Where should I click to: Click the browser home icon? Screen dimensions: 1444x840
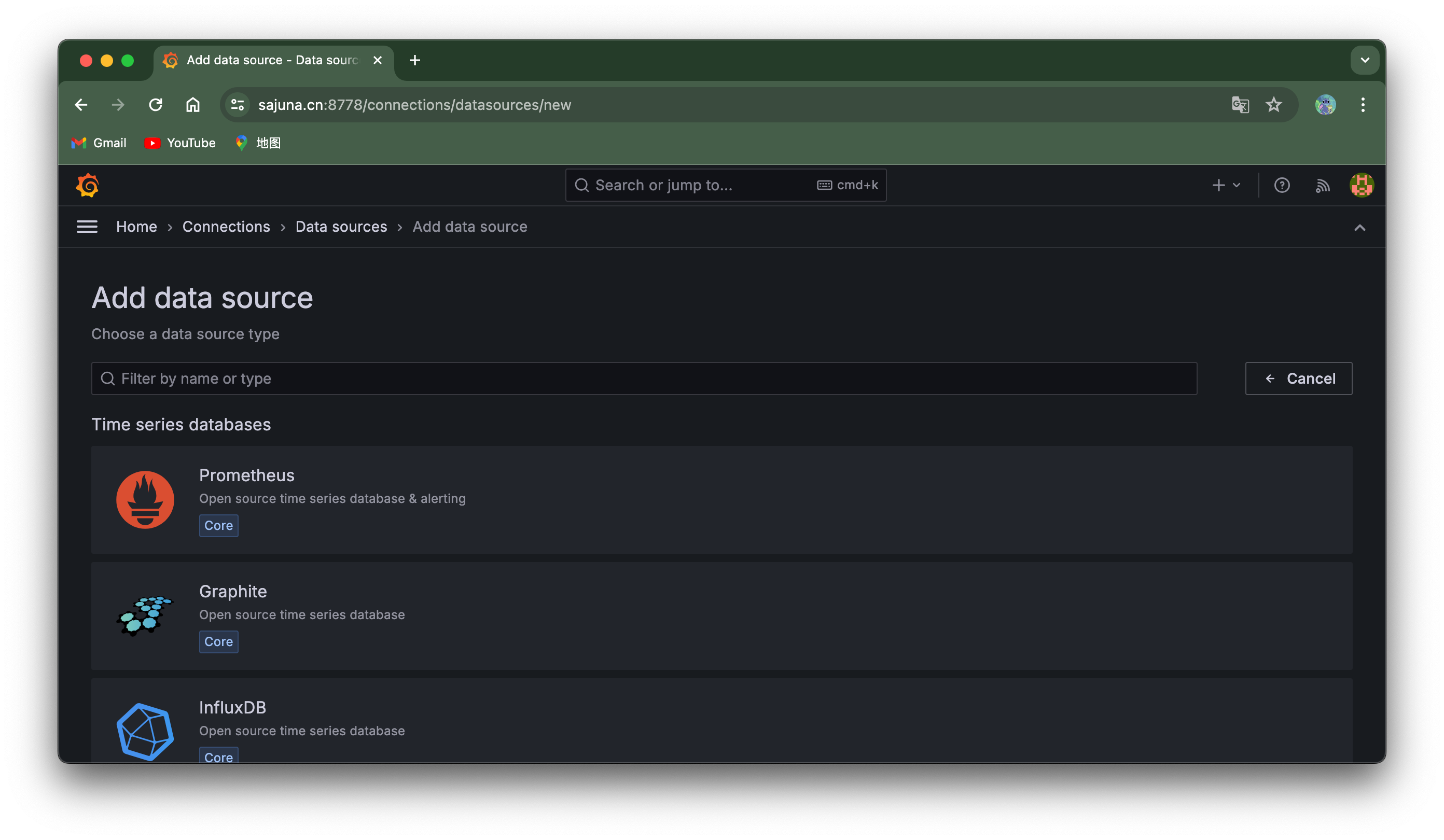(192, 105)
